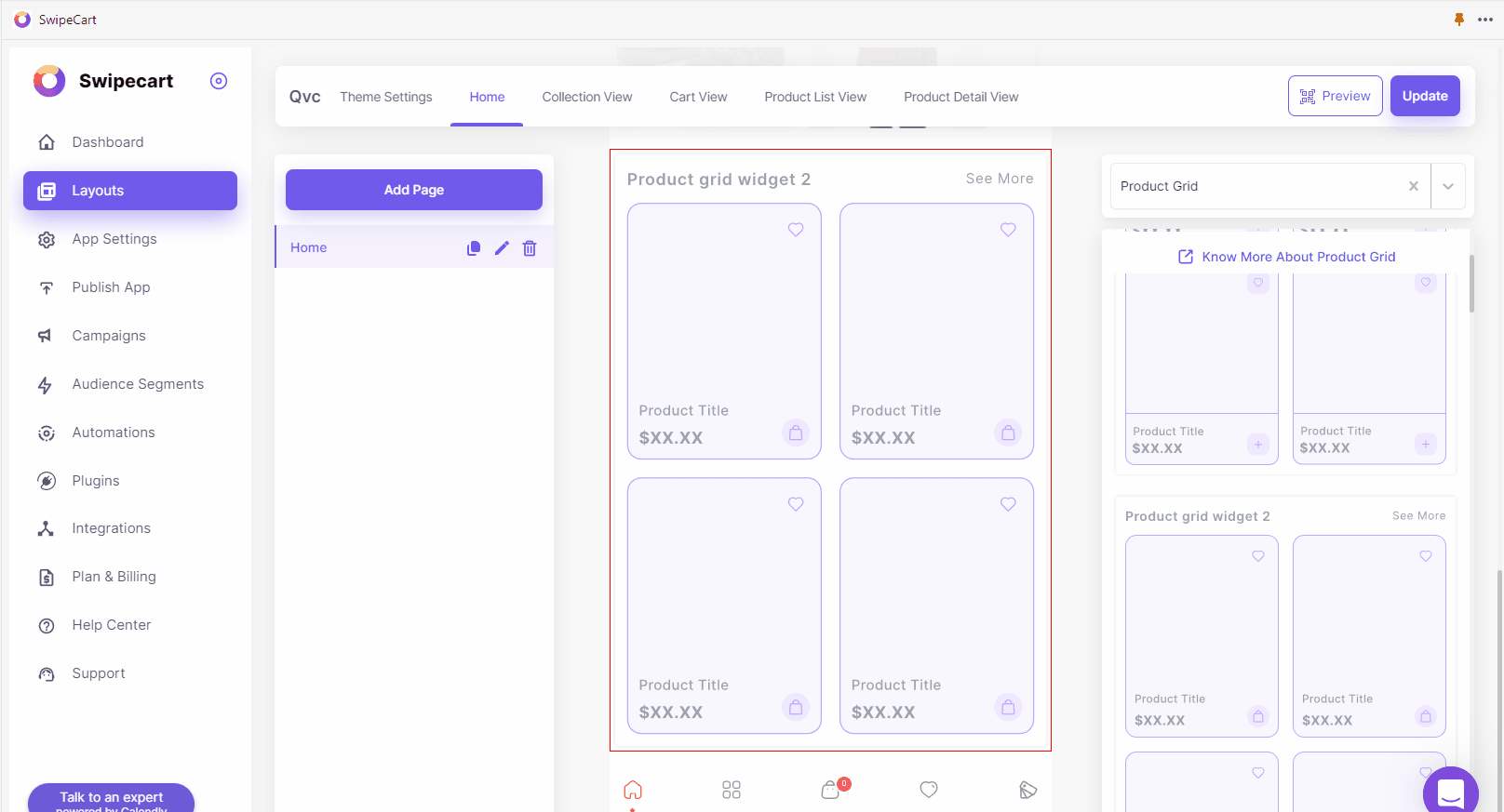1504x812 pixels.
Task: Click the wishlist heart in preview bottom navigation
Action: (x=929, y=790)
